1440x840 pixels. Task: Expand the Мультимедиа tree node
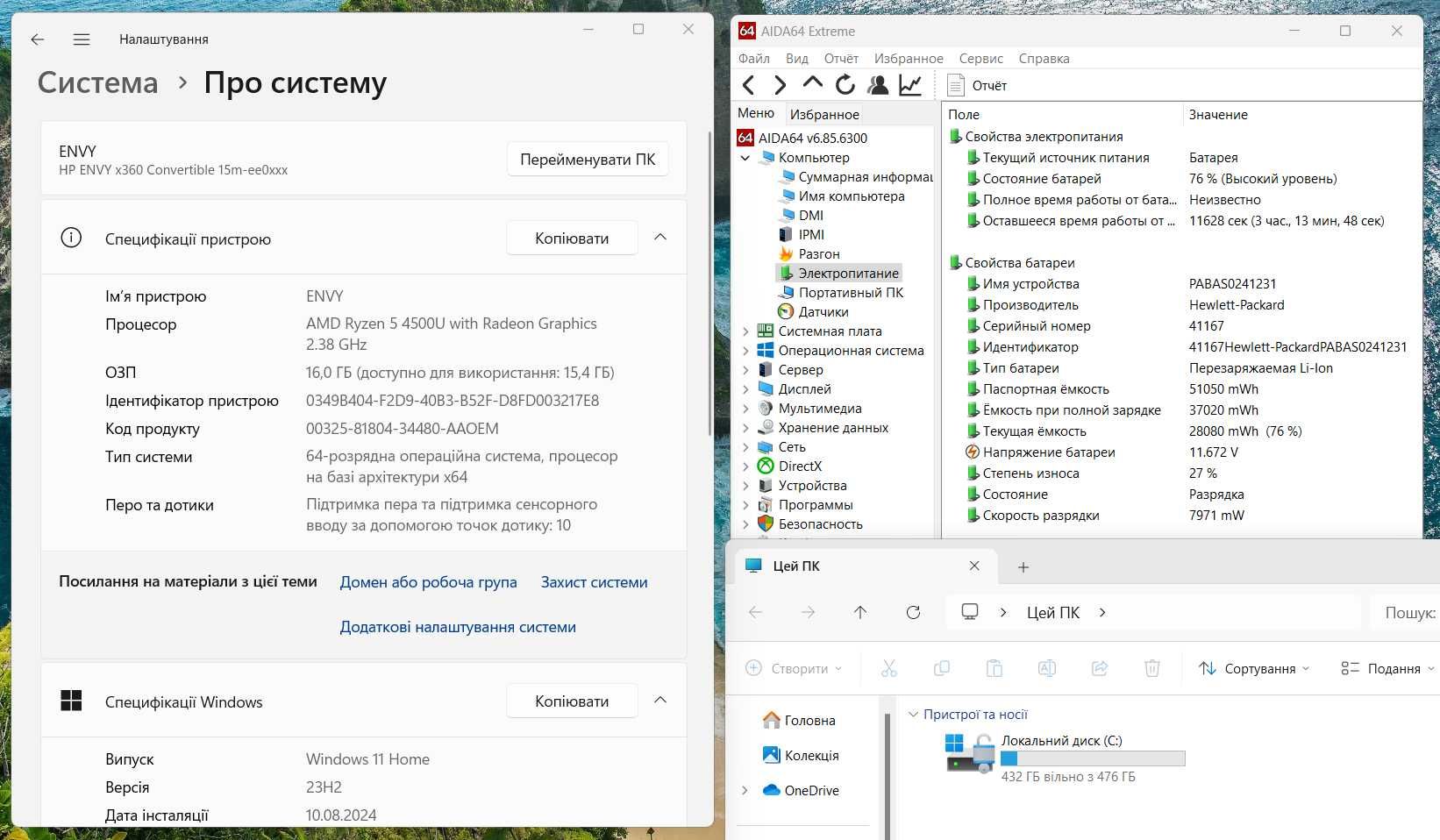pyautogui.click(x=745, y=409)
